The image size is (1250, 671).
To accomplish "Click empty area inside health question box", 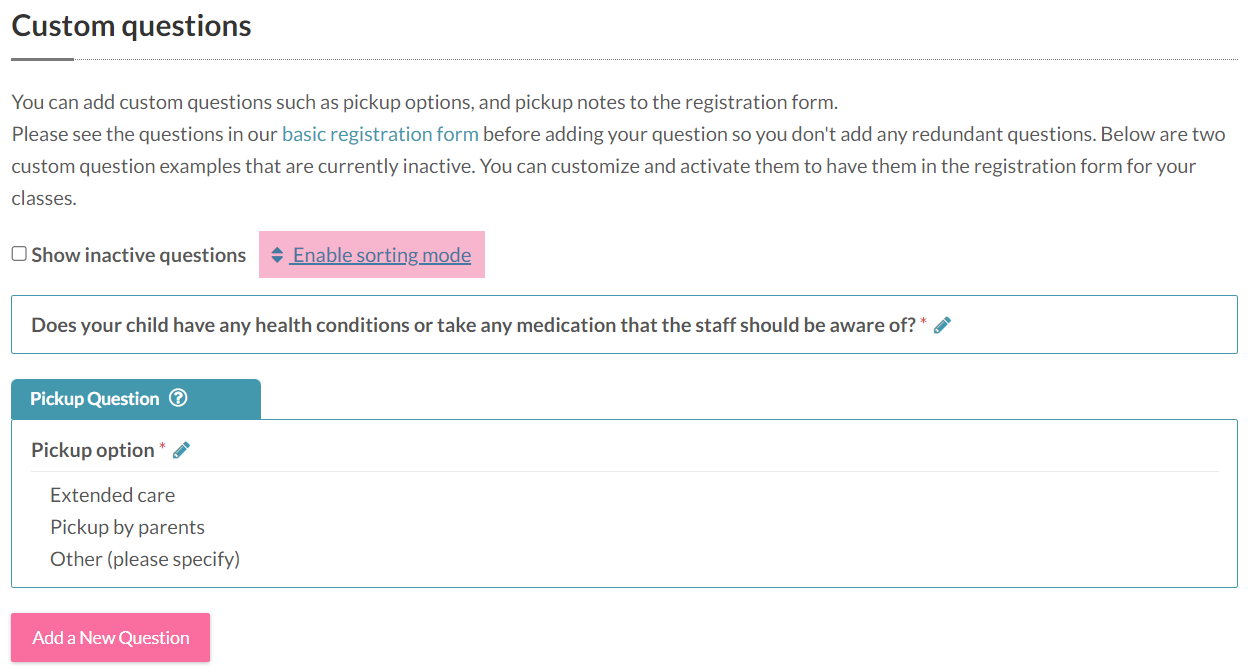I will [x=1090, y=325].
